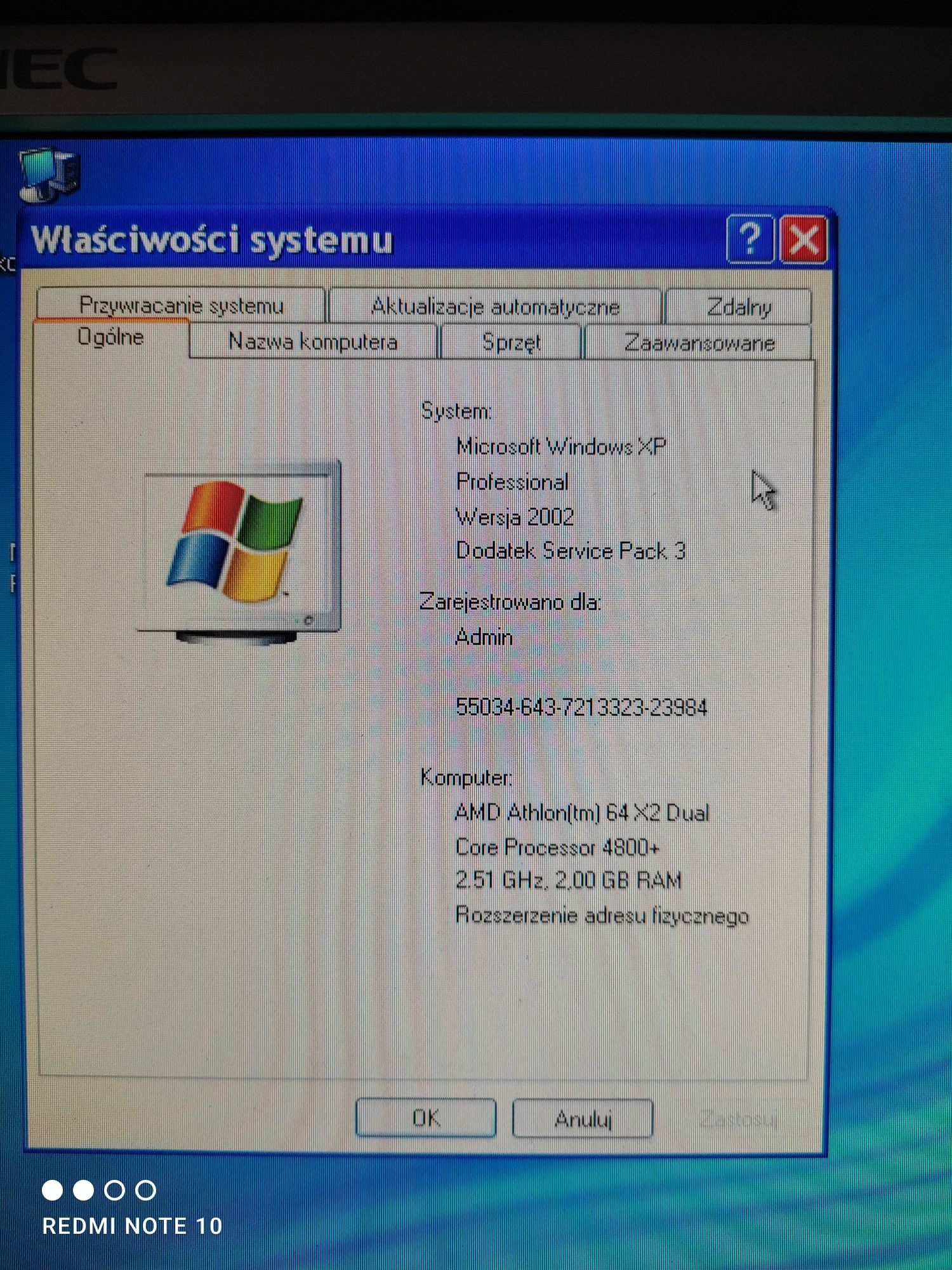Click the registered user name Admin
The image size is (952, 1270).
pos(484,636)
